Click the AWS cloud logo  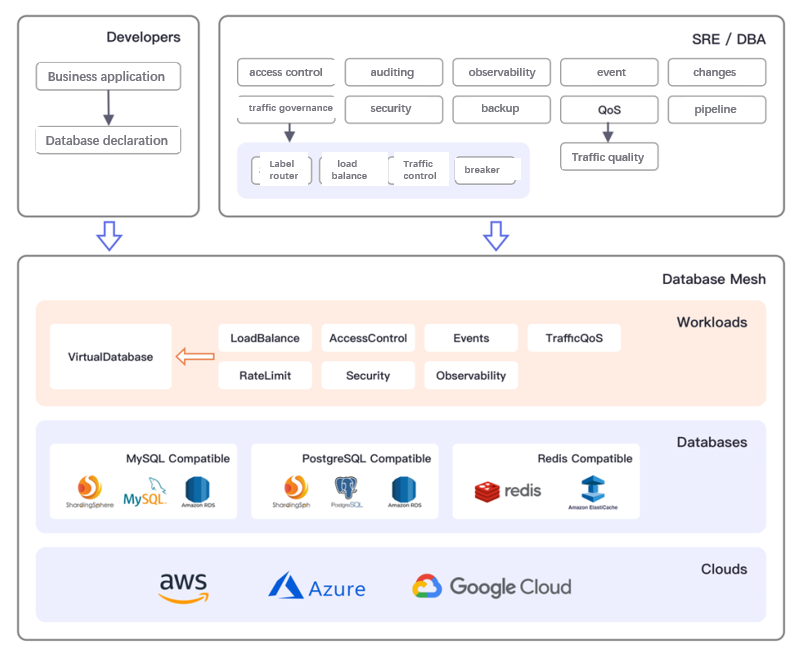[183, 588]
